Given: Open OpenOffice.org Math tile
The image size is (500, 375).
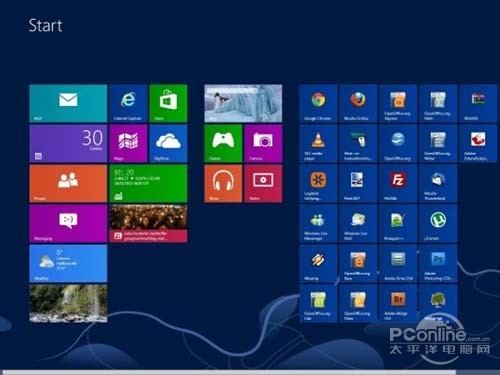Looking at the screenshot, I should [438, 103].
